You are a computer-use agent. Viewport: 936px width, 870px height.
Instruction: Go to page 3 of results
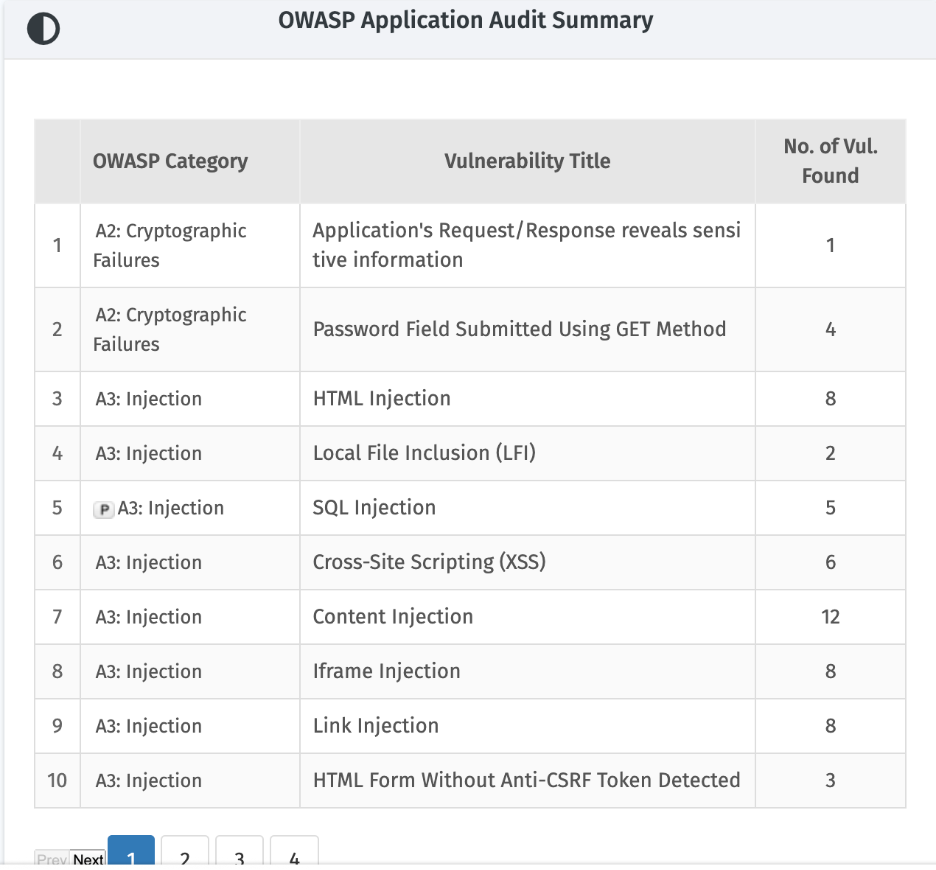pos(239,851)
